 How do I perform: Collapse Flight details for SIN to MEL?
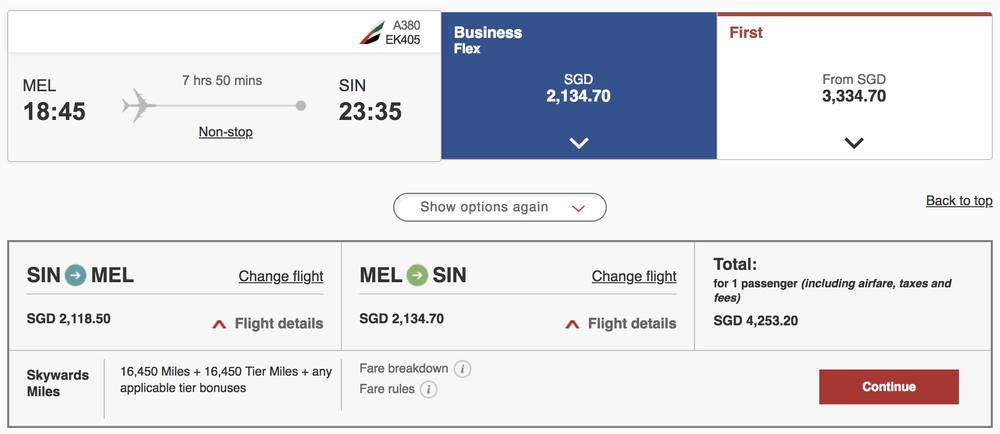coord(278,323)
